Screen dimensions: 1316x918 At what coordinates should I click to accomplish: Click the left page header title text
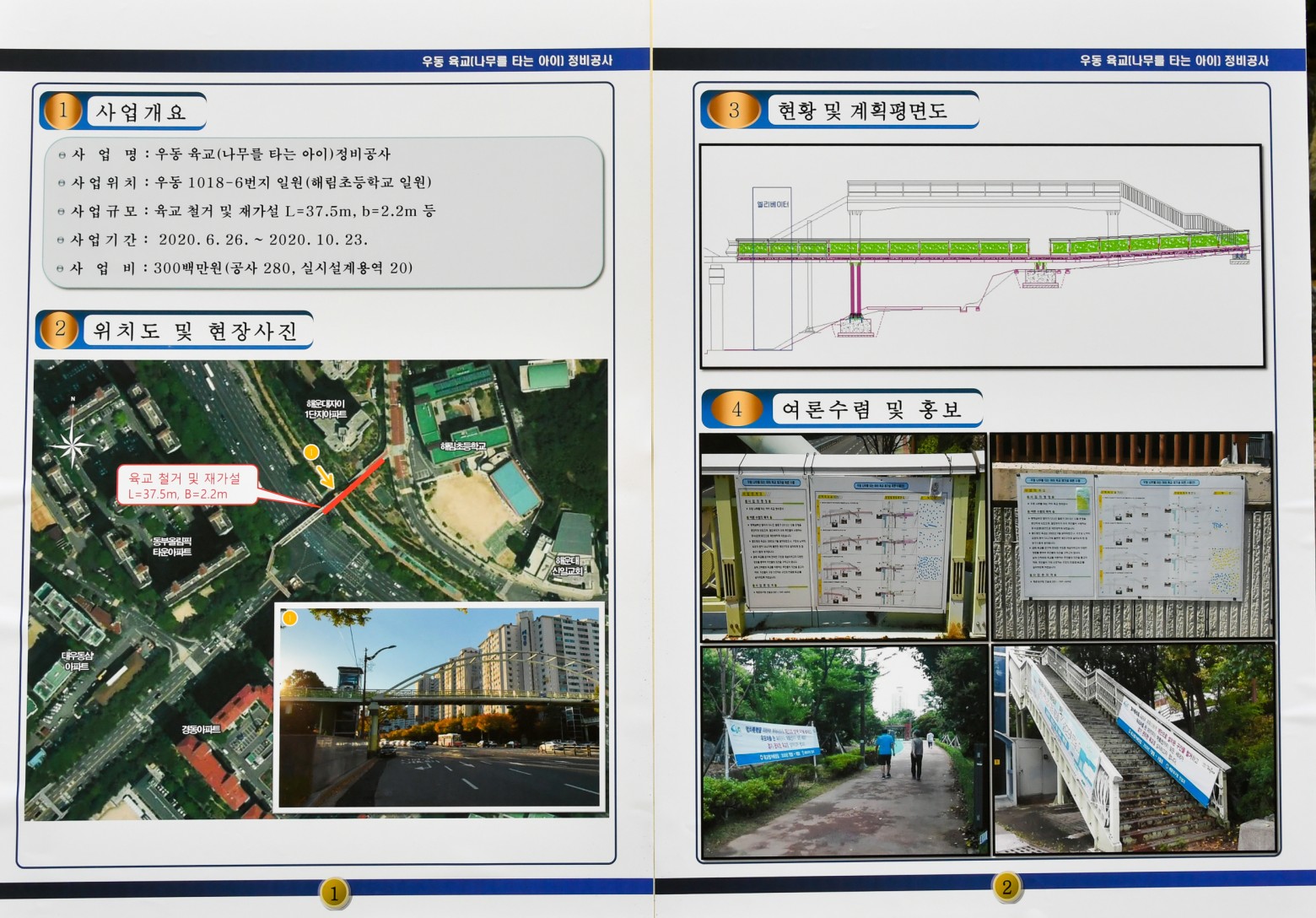[x=516, y=61]
